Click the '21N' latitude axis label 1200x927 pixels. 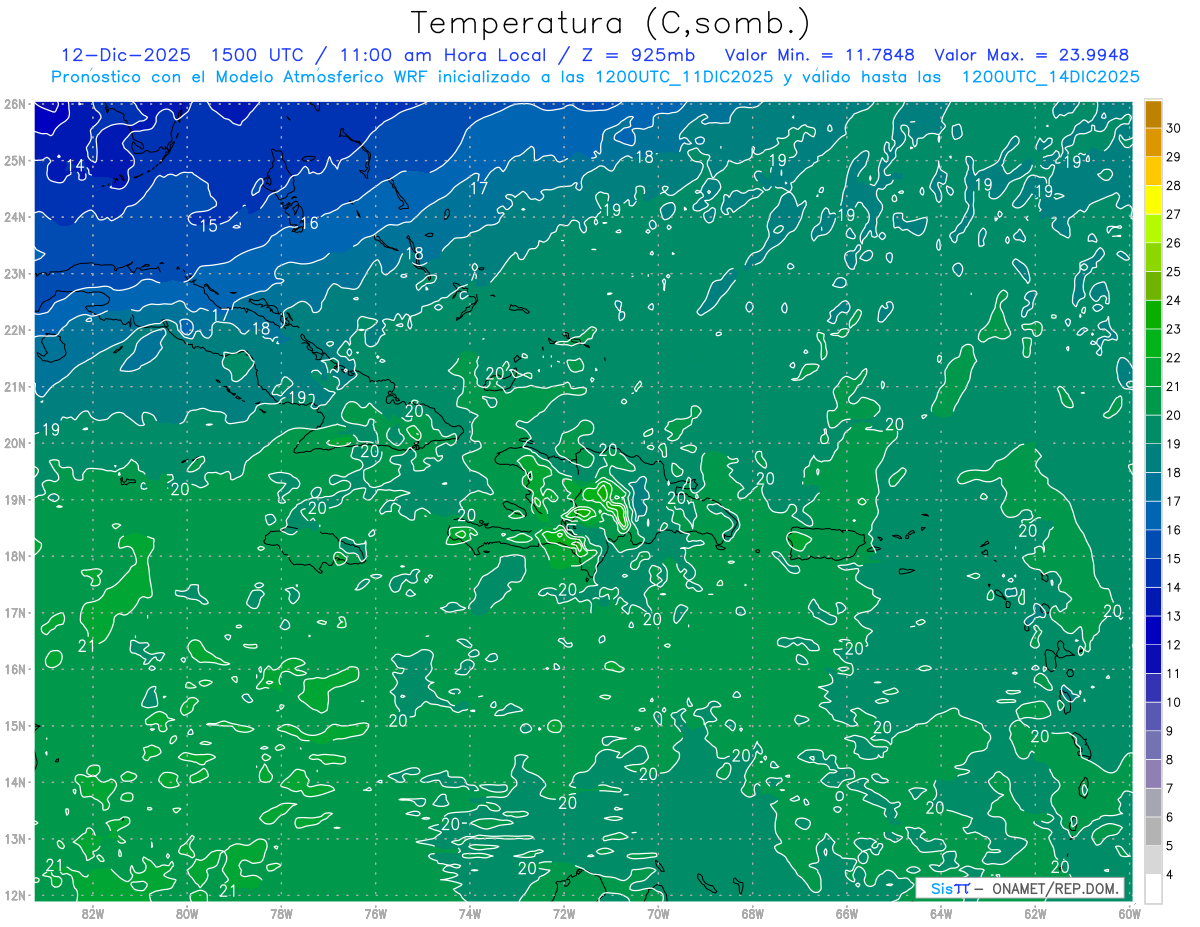(x=14, y=386)
